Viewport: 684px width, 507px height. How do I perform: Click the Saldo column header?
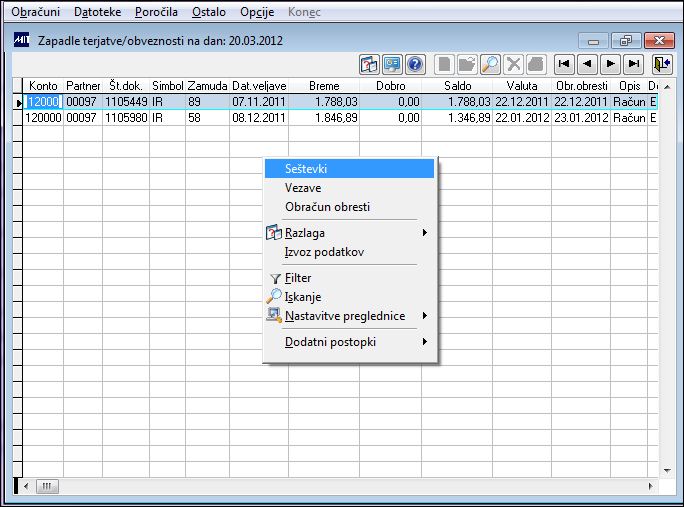click(457, 86)
